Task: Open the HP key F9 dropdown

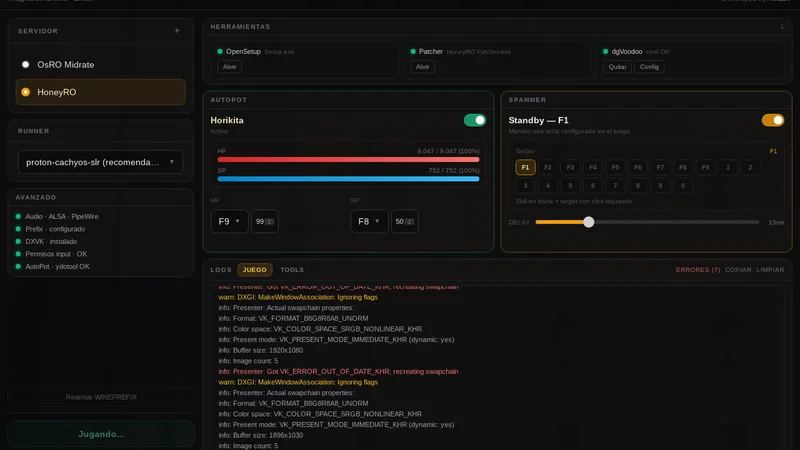Action: [229, 221]
